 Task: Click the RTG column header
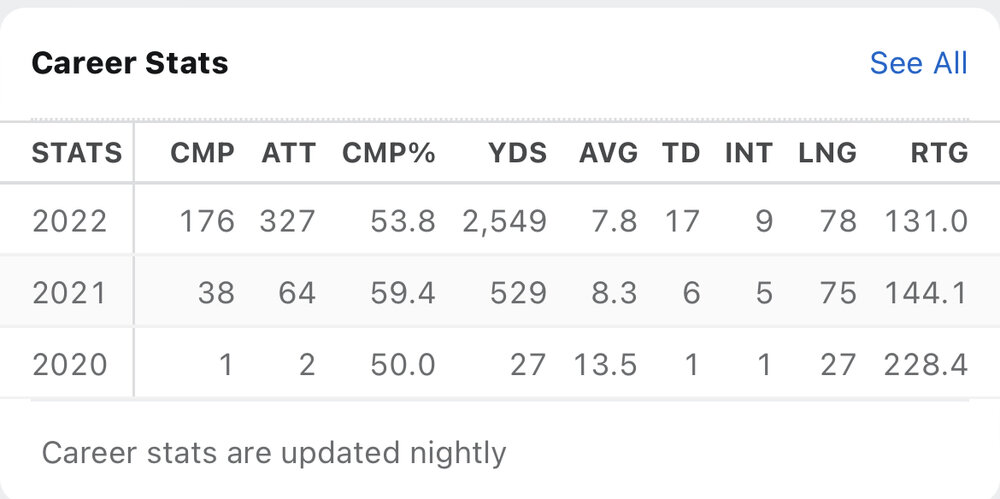[x=940, y=153]
